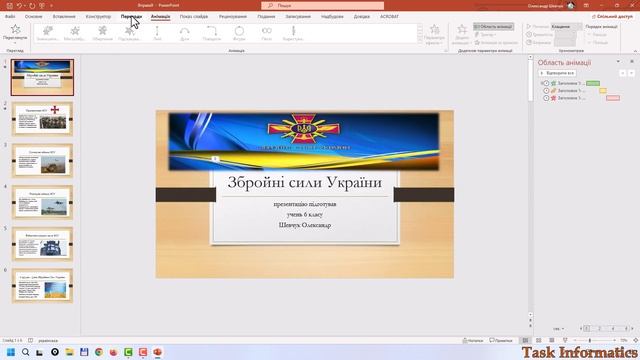The width and height of the screenshot is (640, 360).
Task: Open Windows Start menu on taskbar
Action: click(11, 352)
